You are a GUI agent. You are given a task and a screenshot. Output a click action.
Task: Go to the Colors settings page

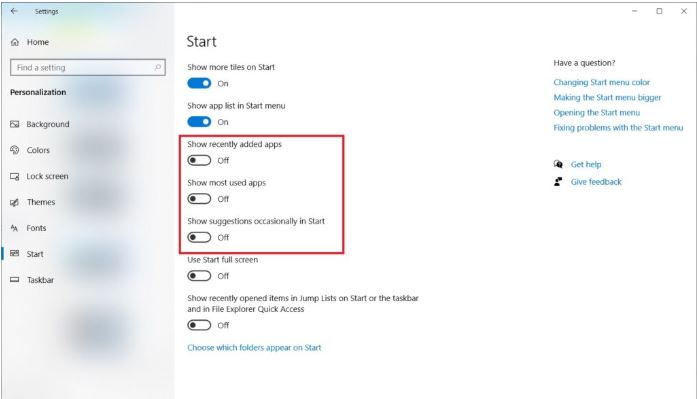click(38, 150)
